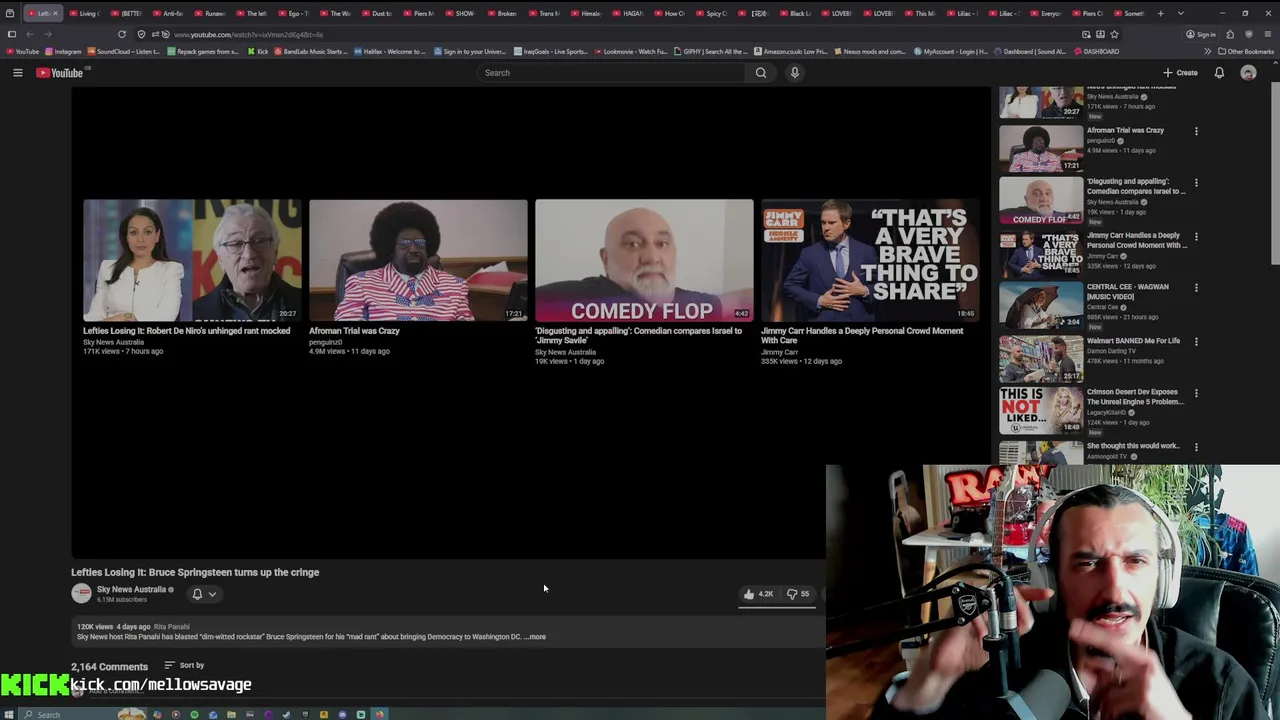Open the Instagram bookmark

[x=63, y=51]
